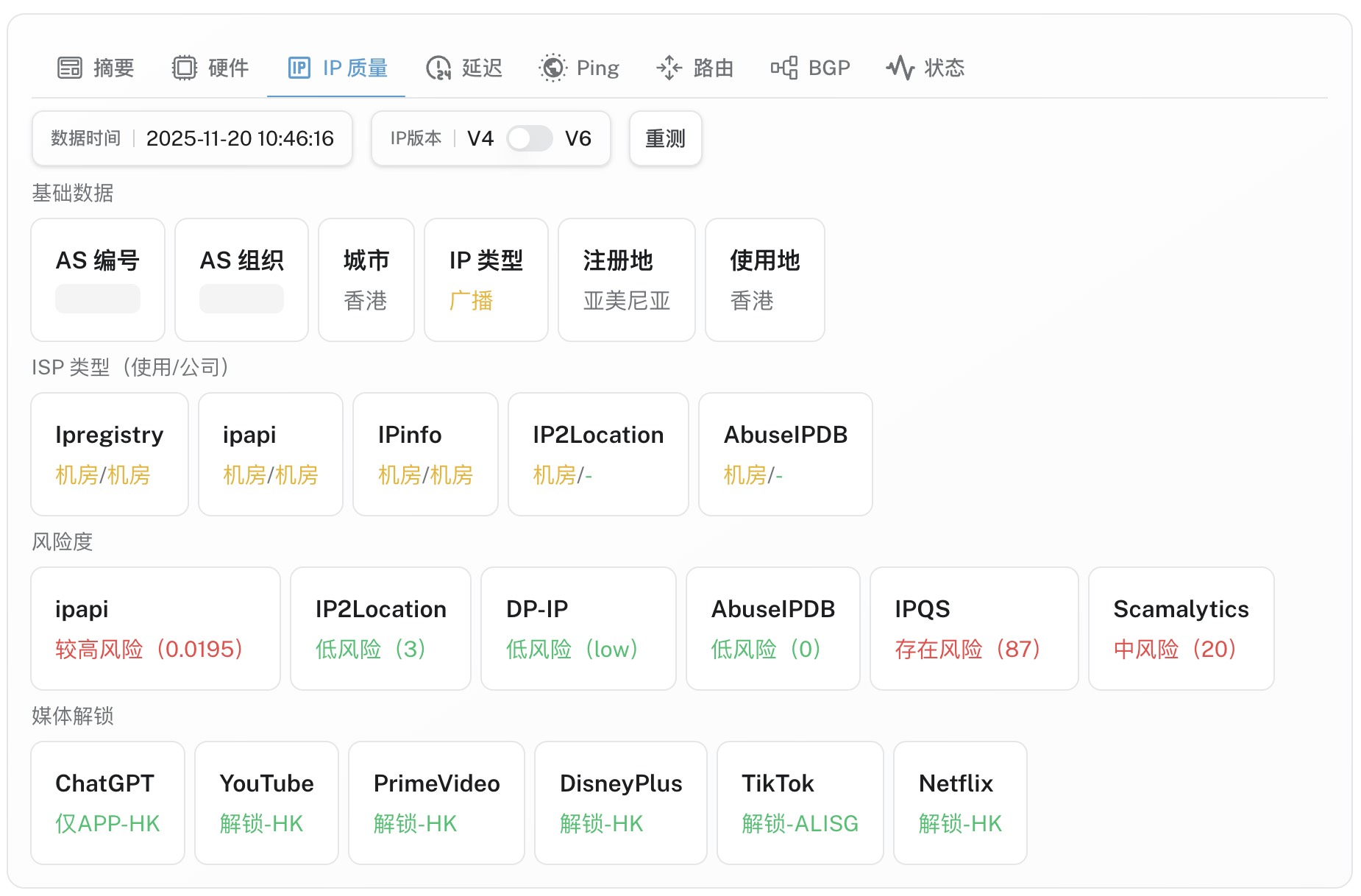Viewport: 1361px width, 896px height.
Task: Click the 数据时间 timestamp box
Action: 192,138
